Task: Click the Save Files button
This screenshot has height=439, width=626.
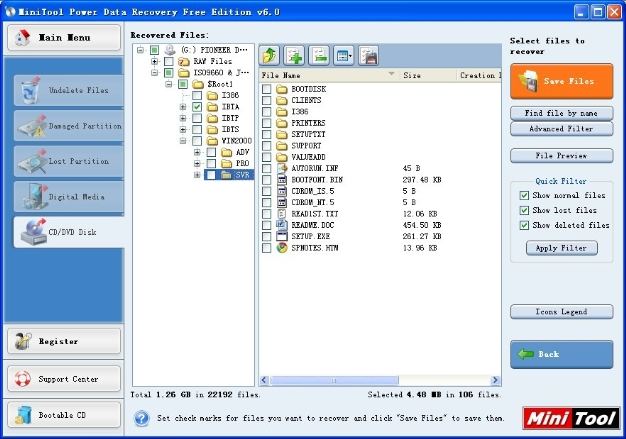Action: click(x=561, y=81)
